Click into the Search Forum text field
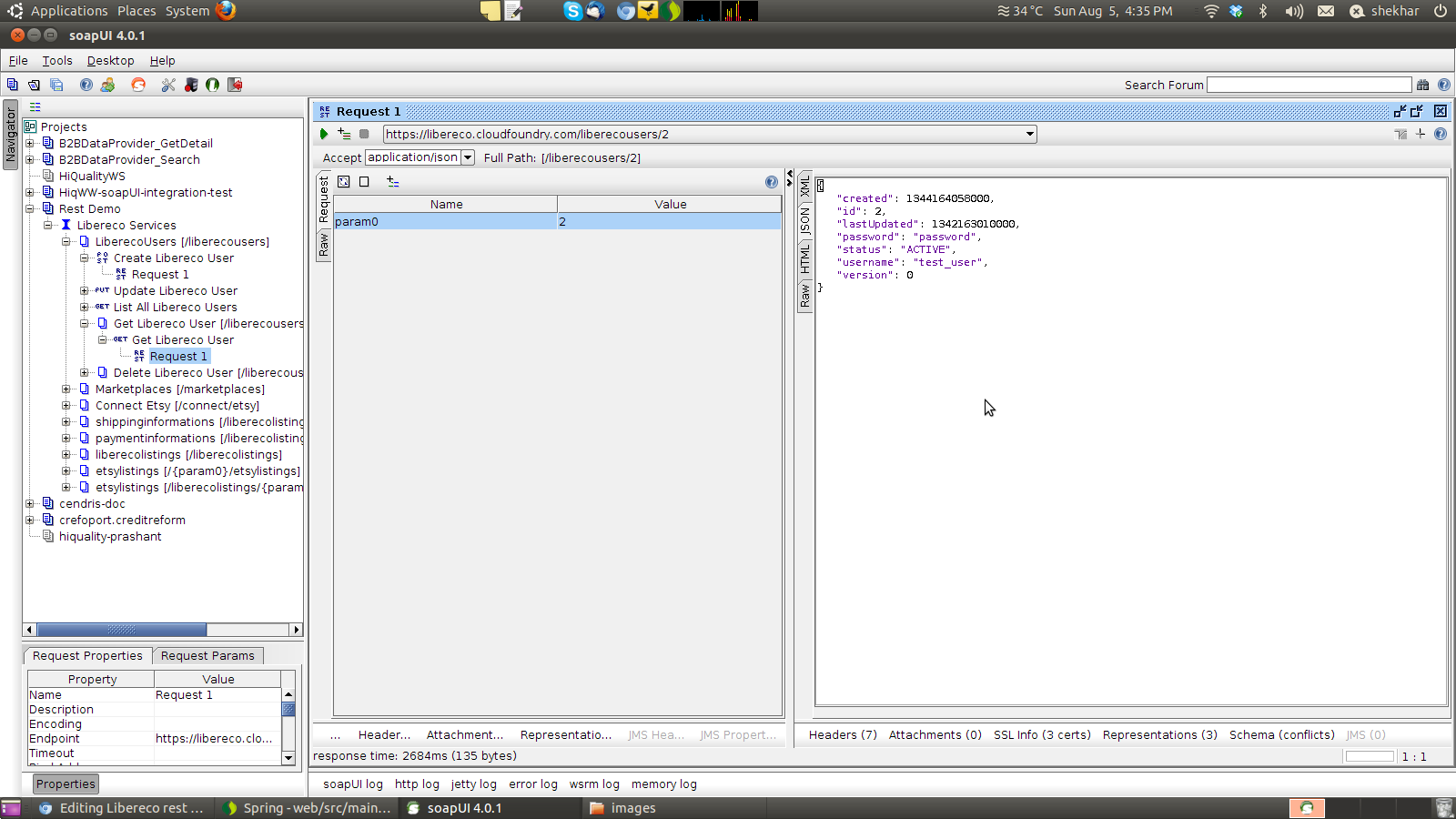This screenshot has height=819, width=1456. (1309, 85)
